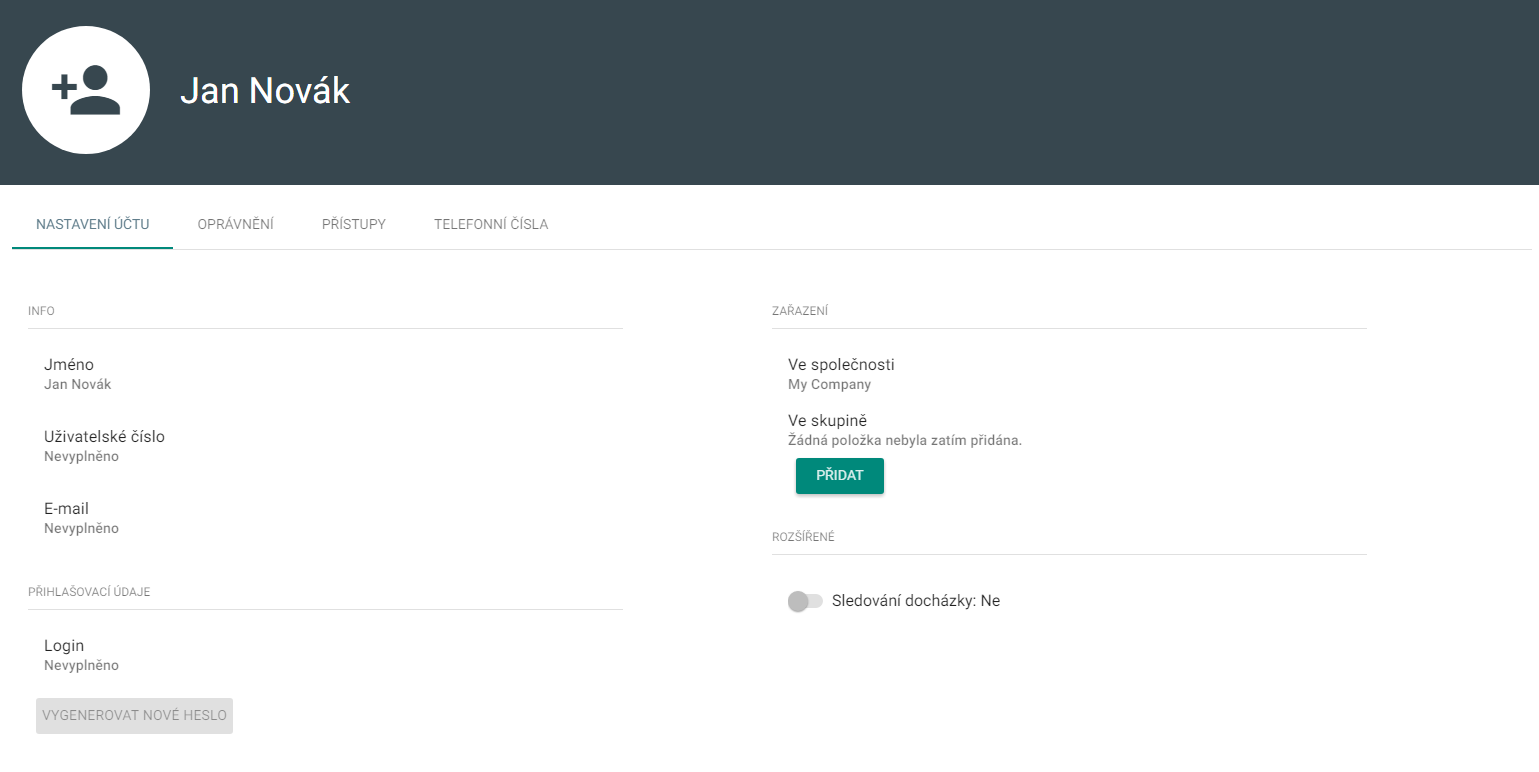1539x772 pixels.
Task: Open the Přístupy tab
Action: 354,224
